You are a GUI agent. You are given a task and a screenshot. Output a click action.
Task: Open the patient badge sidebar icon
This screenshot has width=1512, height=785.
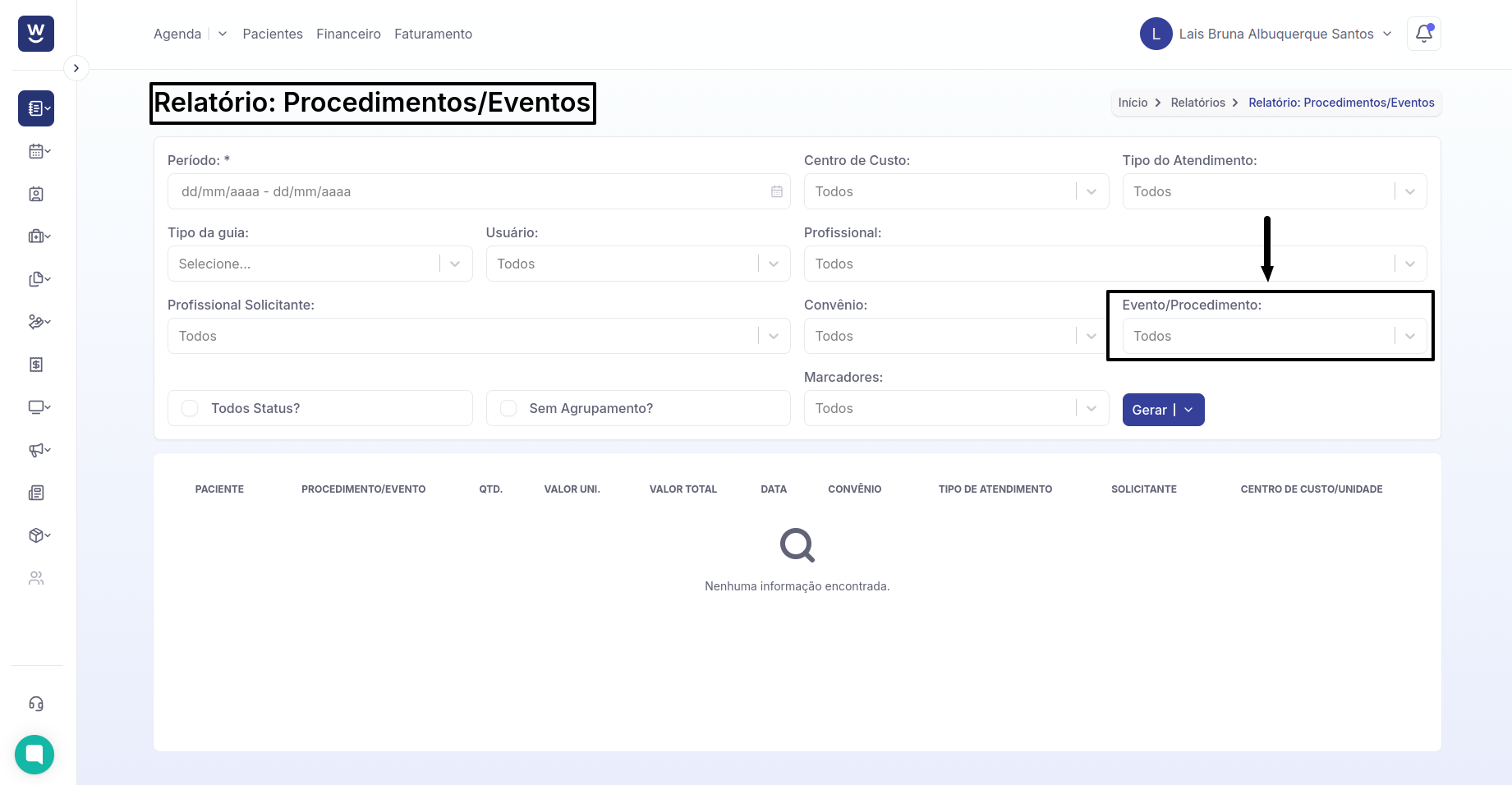(x=36, y=194)
